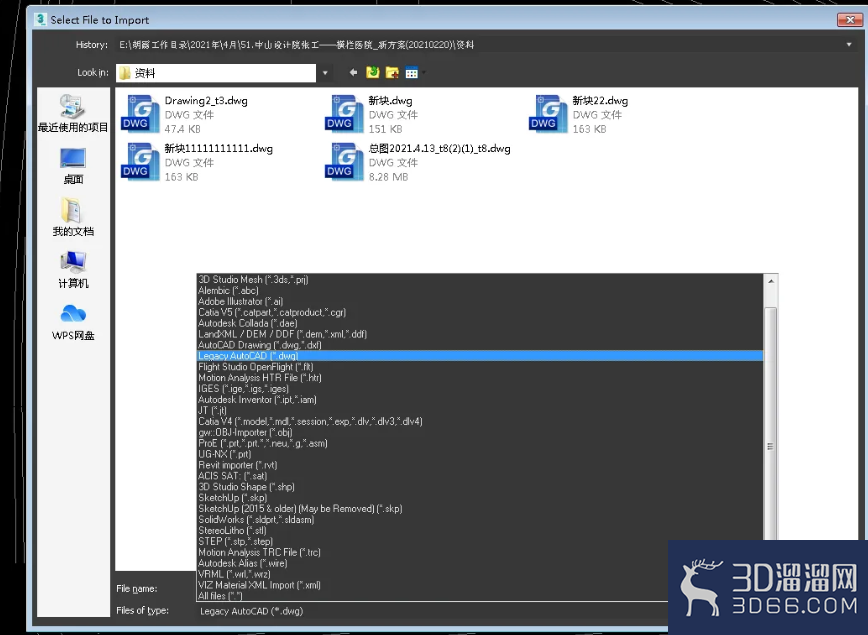Open the Files of type combo box

click(x=432, y=611)
